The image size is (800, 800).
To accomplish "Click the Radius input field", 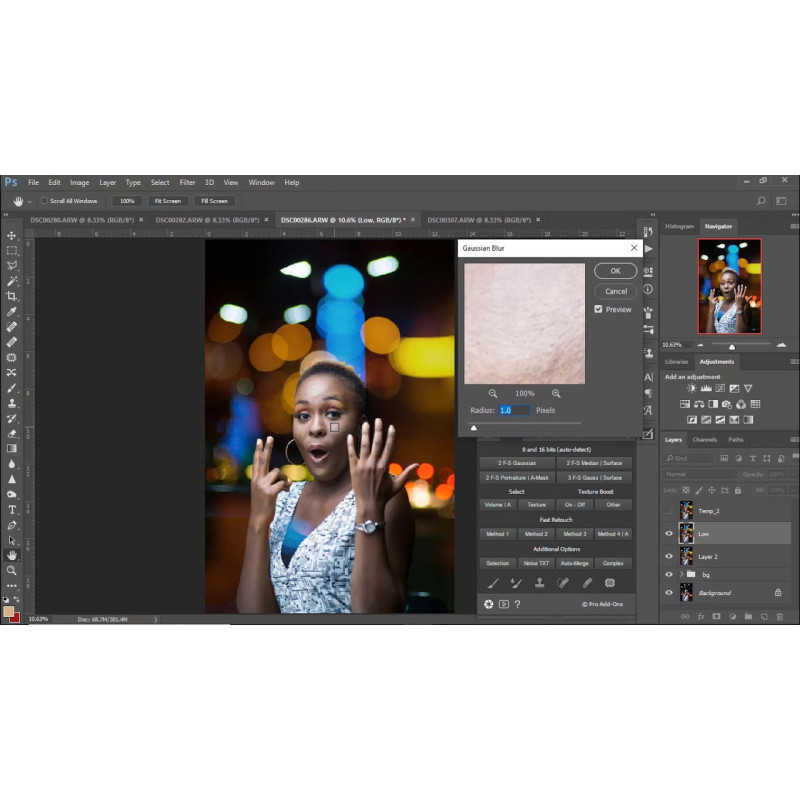I will coord(513,410).
